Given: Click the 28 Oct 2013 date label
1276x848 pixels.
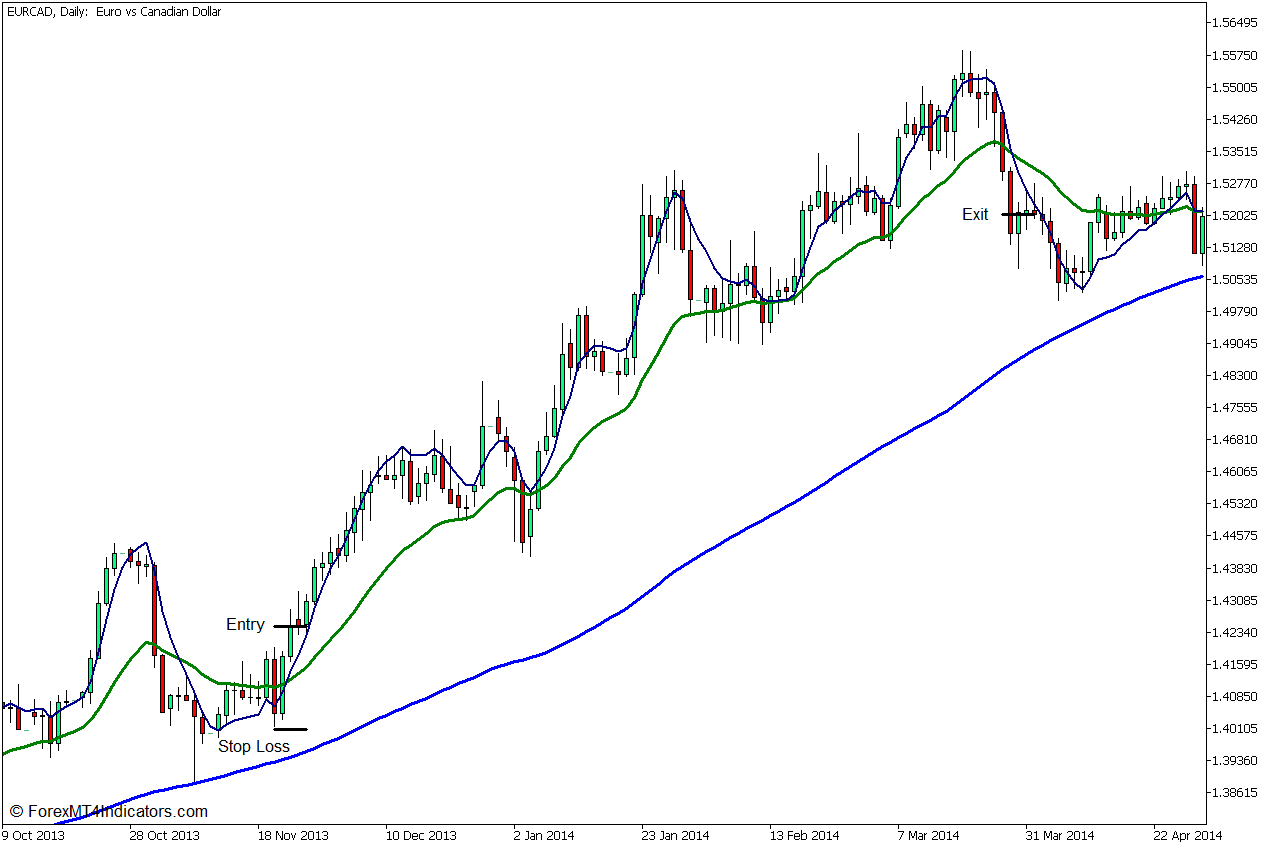Looking at the screenshot, I should [164, 835].
